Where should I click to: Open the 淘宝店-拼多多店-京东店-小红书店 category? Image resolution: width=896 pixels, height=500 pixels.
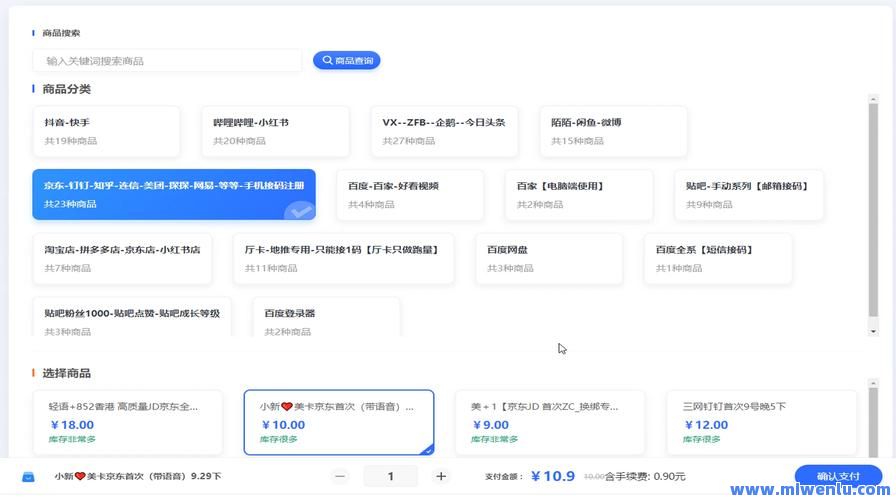[122, 259]
